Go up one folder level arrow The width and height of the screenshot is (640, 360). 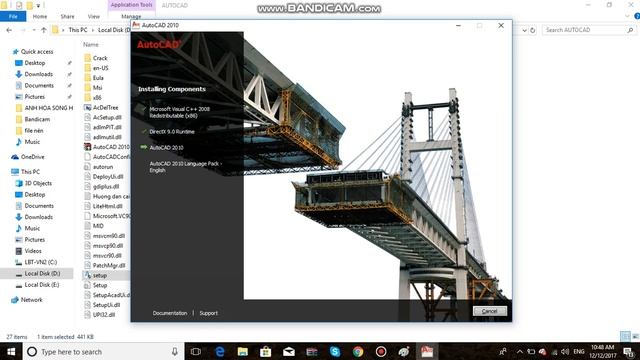[44, 30]
